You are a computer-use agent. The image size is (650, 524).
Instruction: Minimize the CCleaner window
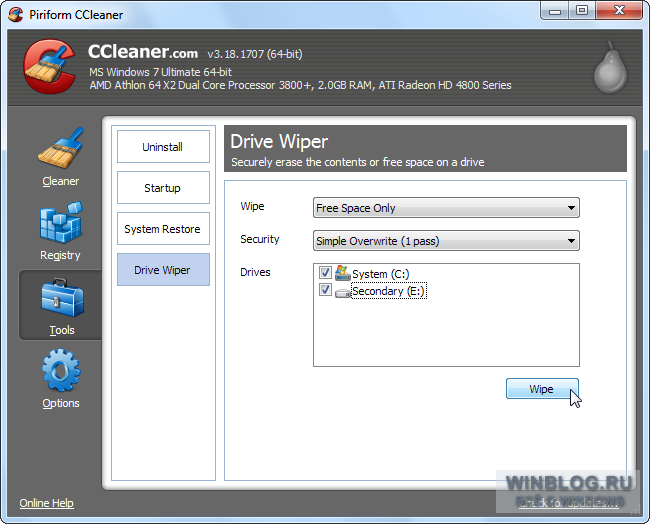pyautogui.click(x=555, y=11)
